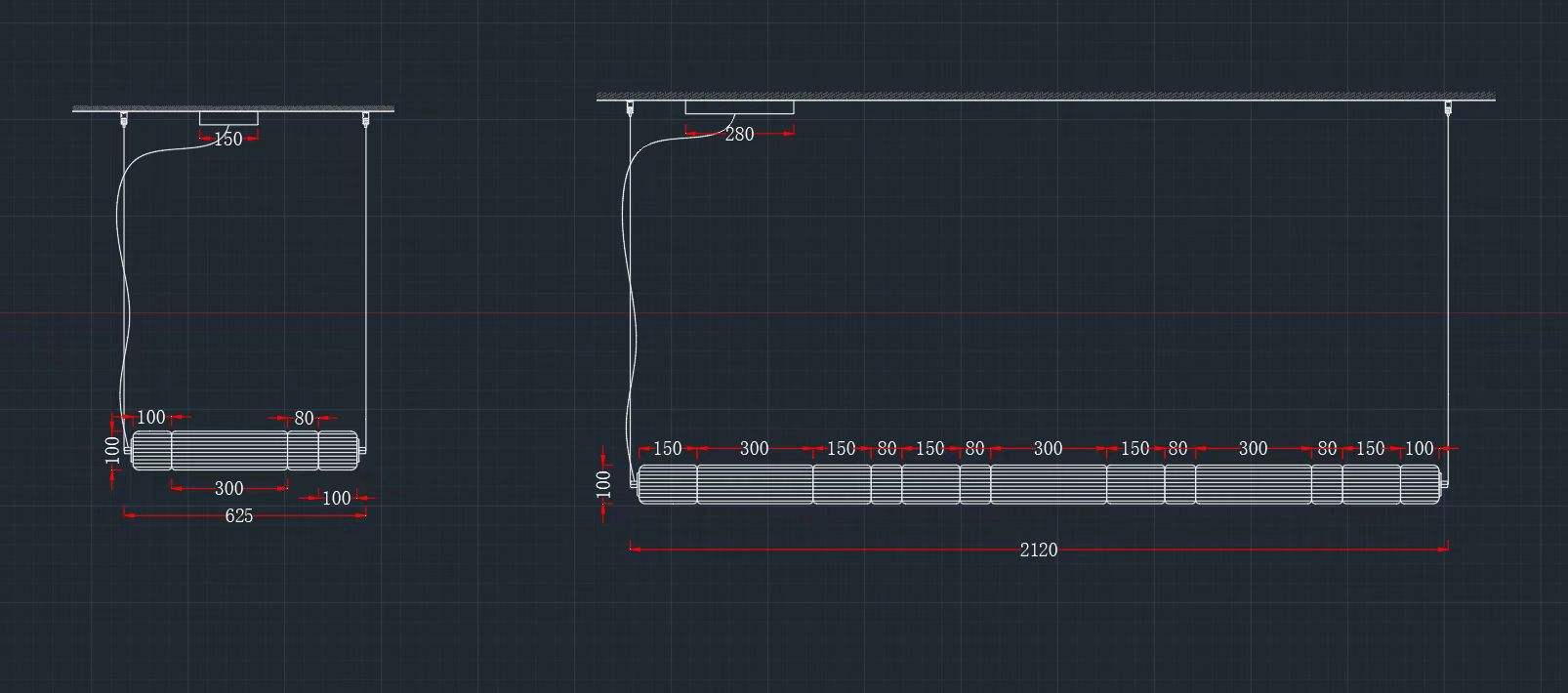Click the rightmost 150 dimension on large fixture
This screenshot has height=693, width=1568.
click(1370, 448)
